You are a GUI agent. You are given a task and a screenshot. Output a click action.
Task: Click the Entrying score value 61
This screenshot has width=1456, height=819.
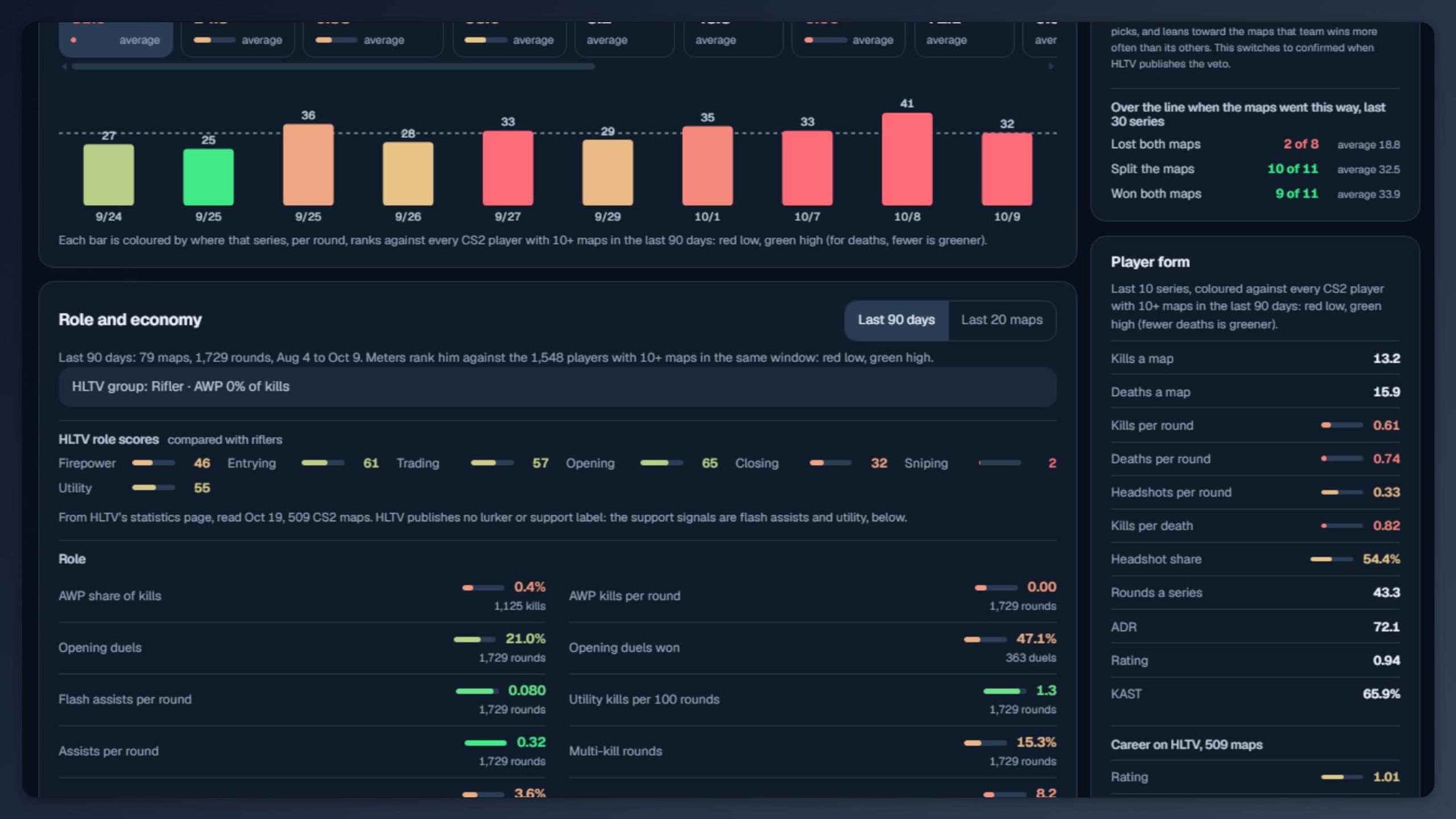[371, 463]
